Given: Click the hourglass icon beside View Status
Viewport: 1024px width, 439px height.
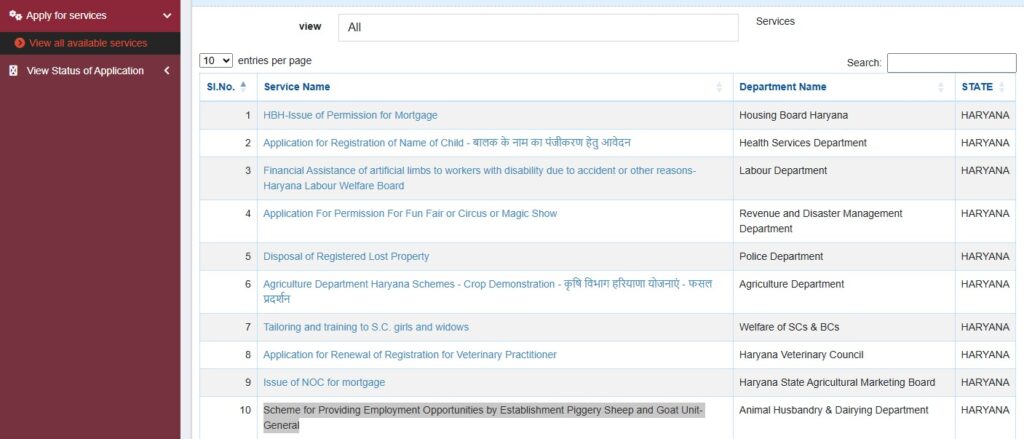Looking at the screenshot, I should 13,71.
